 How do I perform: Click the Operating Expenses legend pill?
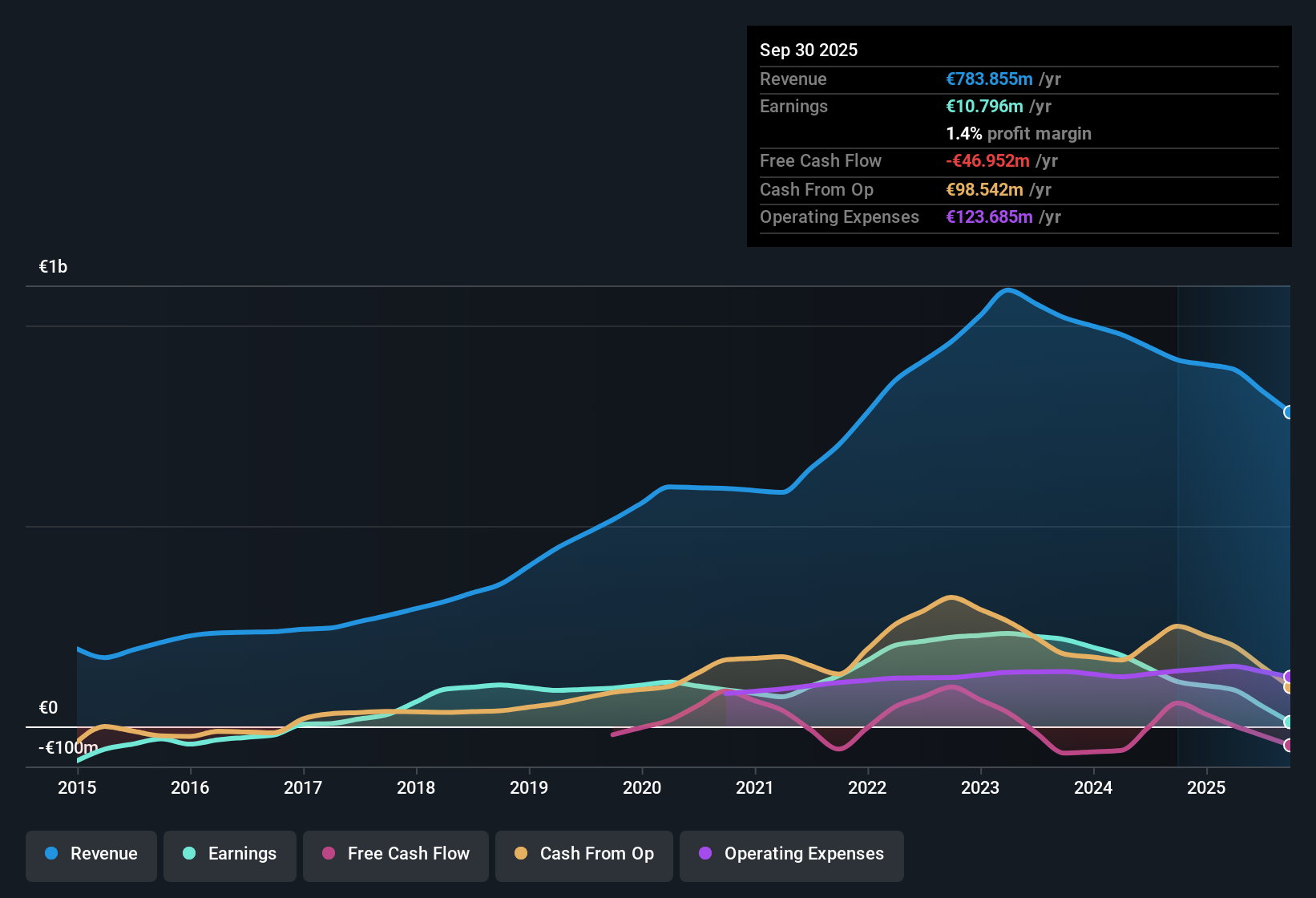(x=791, y=854)
